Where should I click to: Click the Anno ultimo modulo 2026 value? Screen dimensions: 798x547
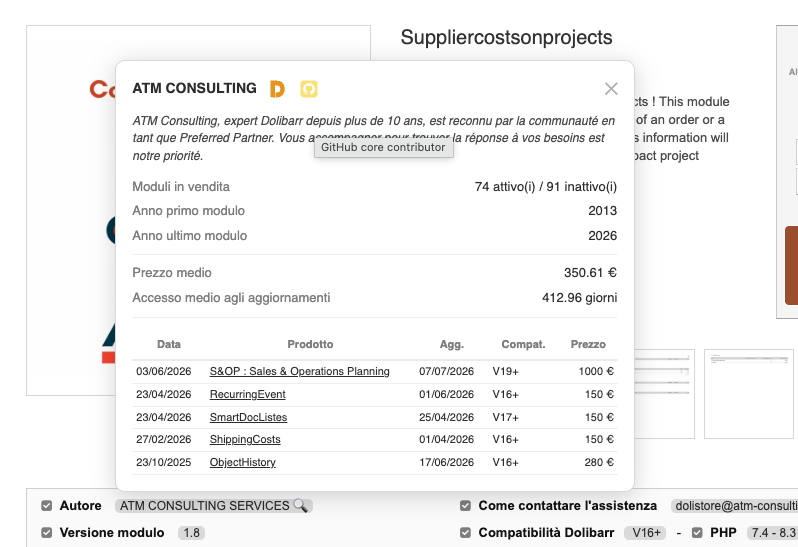(x=603, y=236)
